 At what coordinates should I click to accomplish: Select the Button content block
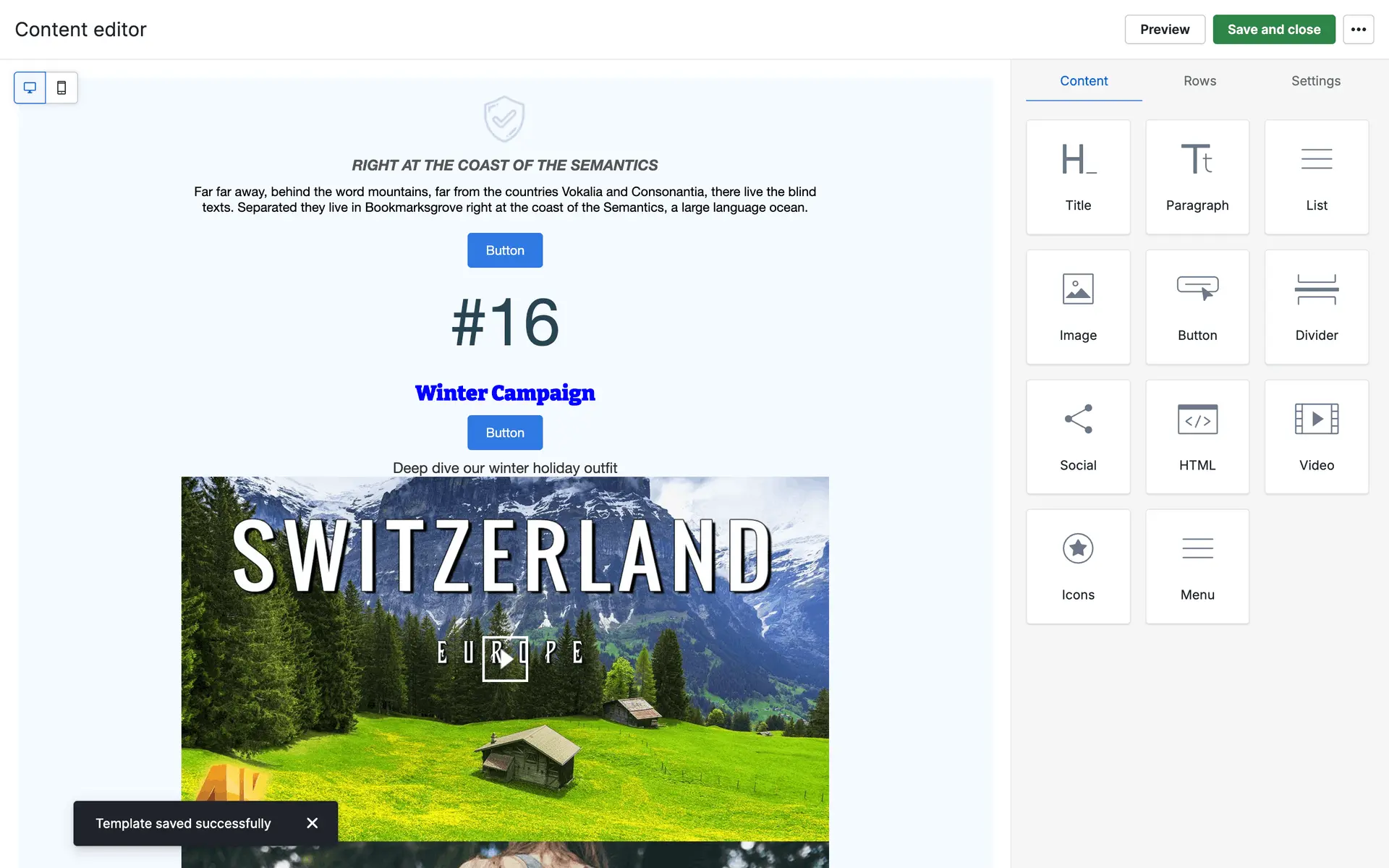tap(1197, 307)
